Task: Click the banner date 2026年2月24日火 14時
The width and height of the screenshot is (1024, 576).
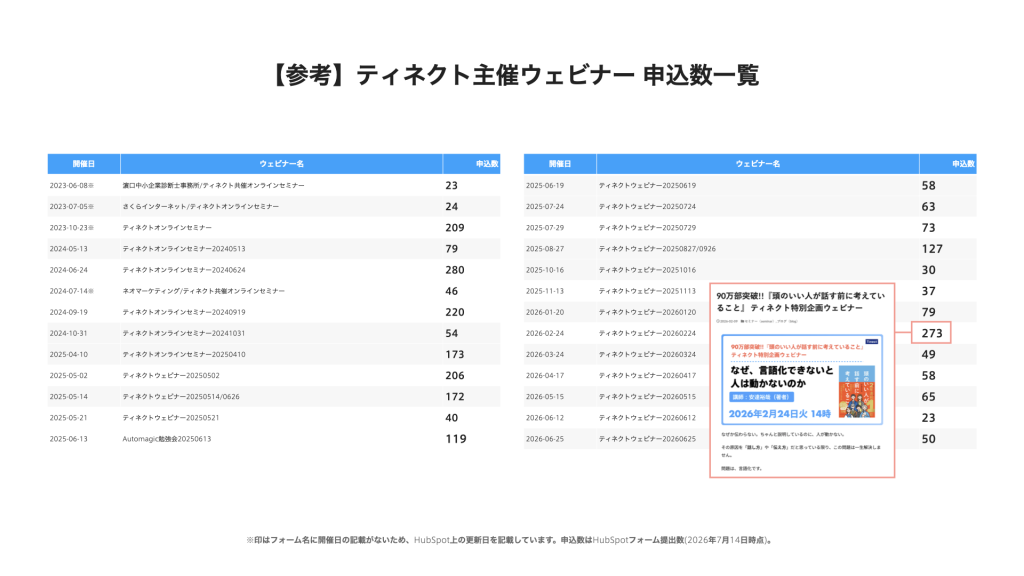Action: pos(780,414)
